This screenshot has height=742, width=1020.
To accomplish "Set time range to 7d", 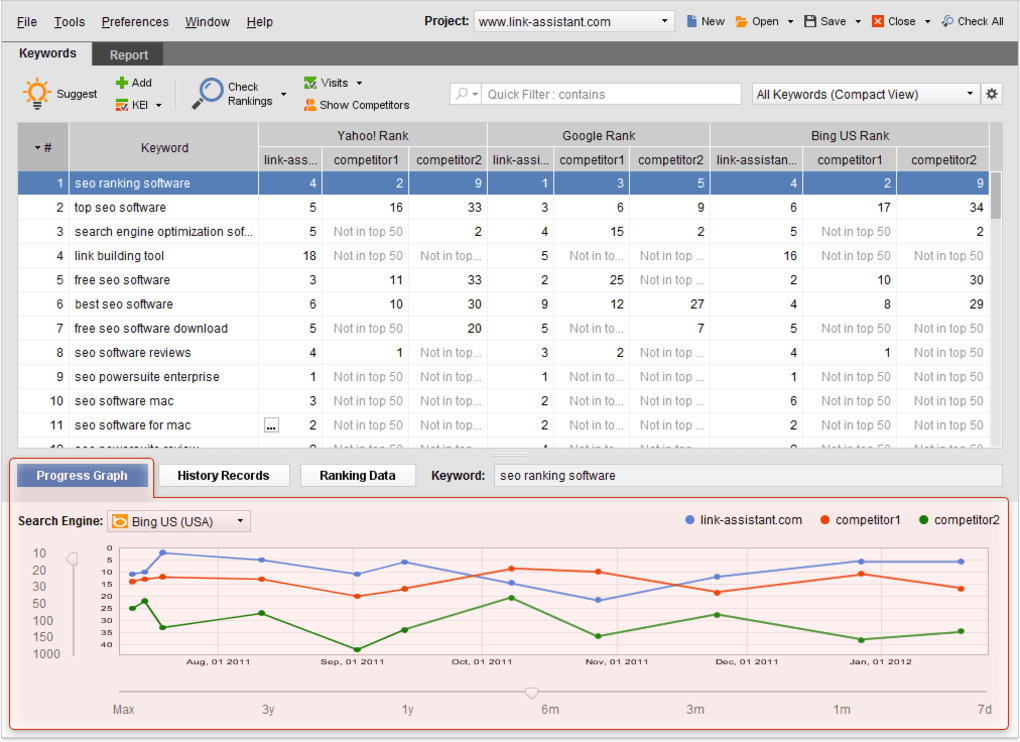I will (984, 709).
